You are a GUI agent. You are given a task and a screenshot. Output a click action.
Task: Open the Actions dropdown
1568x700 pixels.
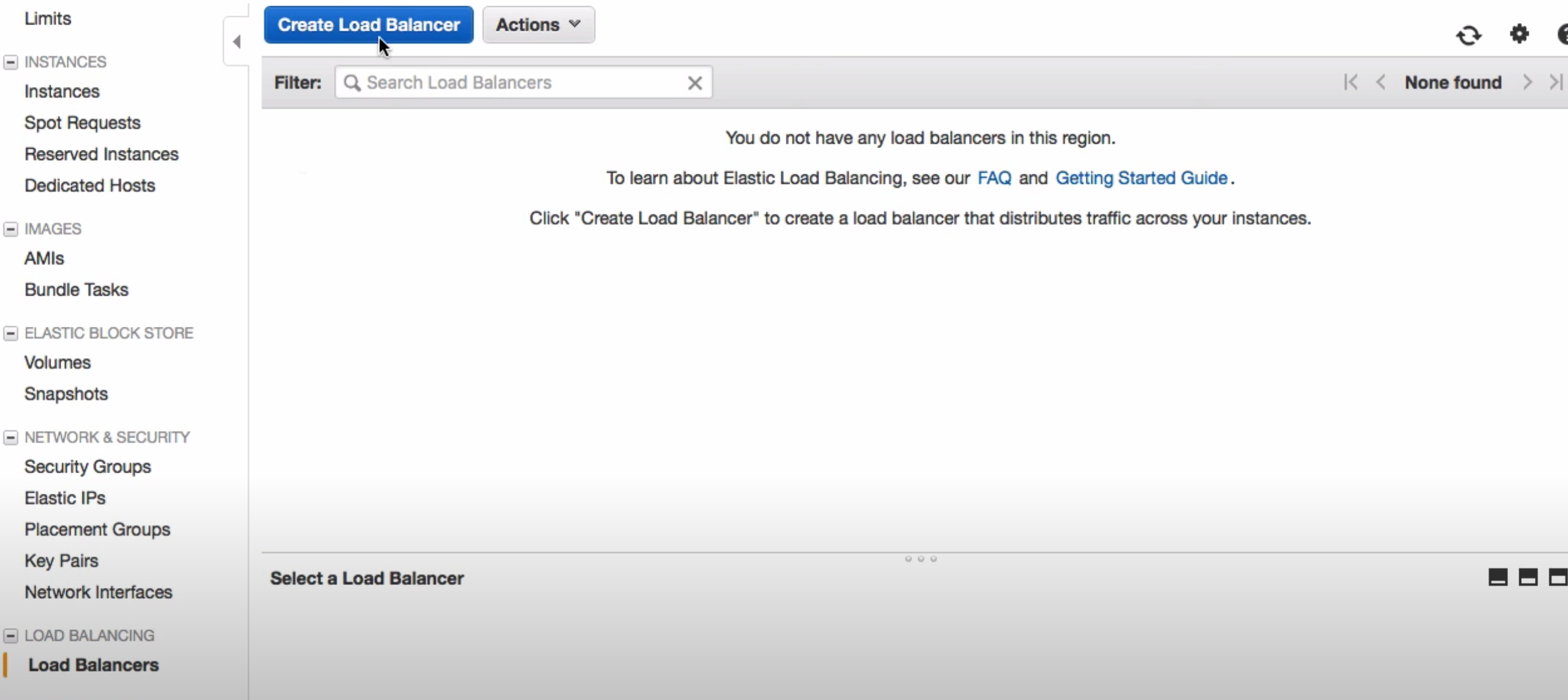[538, 25]
